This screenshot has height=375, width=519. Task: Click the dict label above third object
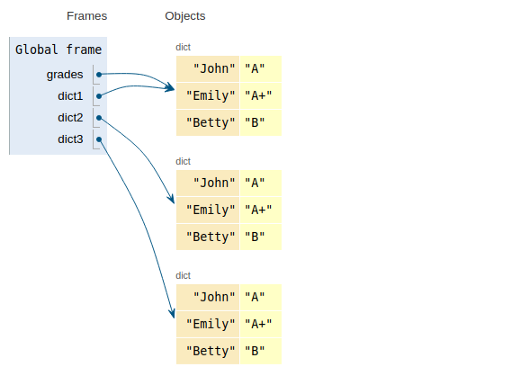(183, 276)
